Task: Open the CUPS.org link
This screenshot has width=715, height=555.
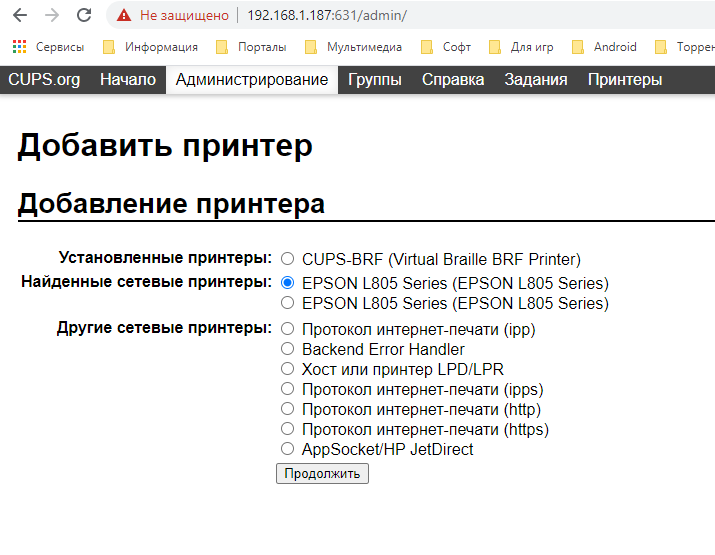Action: tap(44, 80)
